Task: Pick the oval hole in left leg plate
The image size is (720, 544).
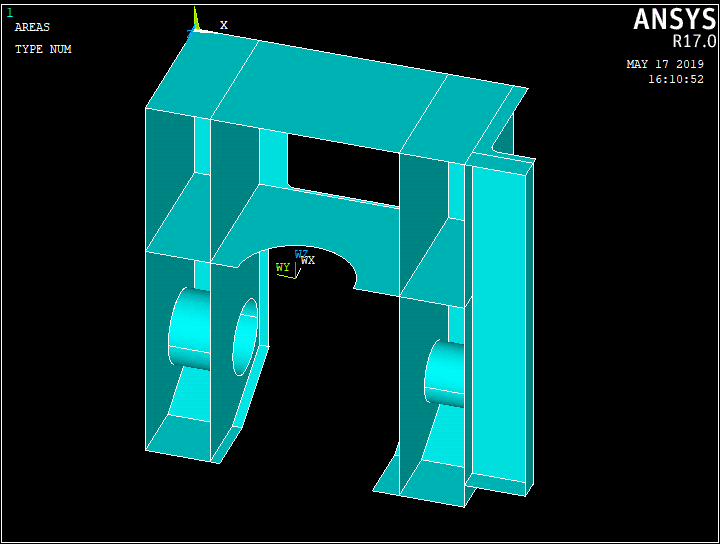Action: [245, 336]
